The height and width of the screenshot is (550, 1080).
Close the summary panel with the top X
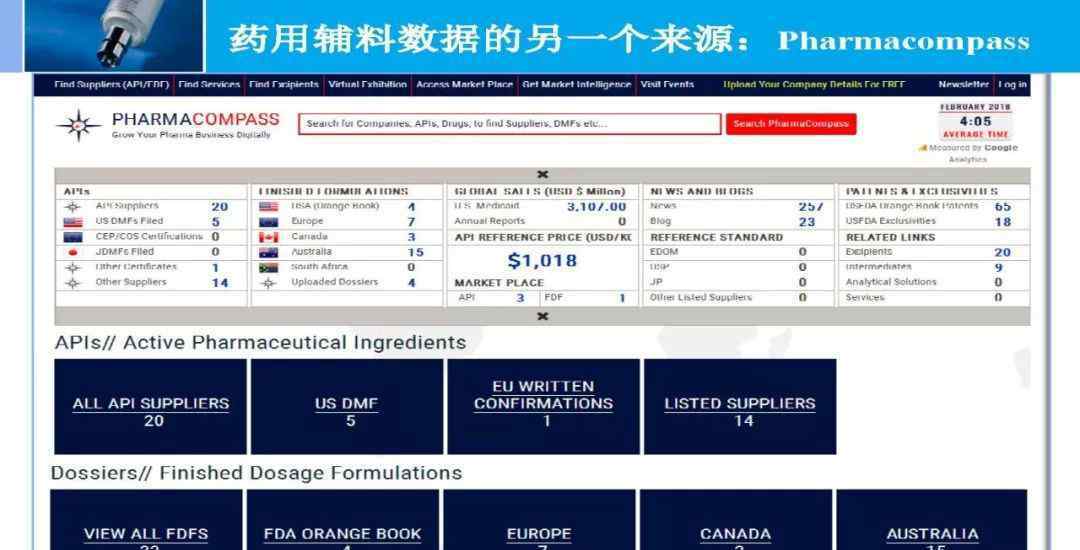click(x=543, y=175)
